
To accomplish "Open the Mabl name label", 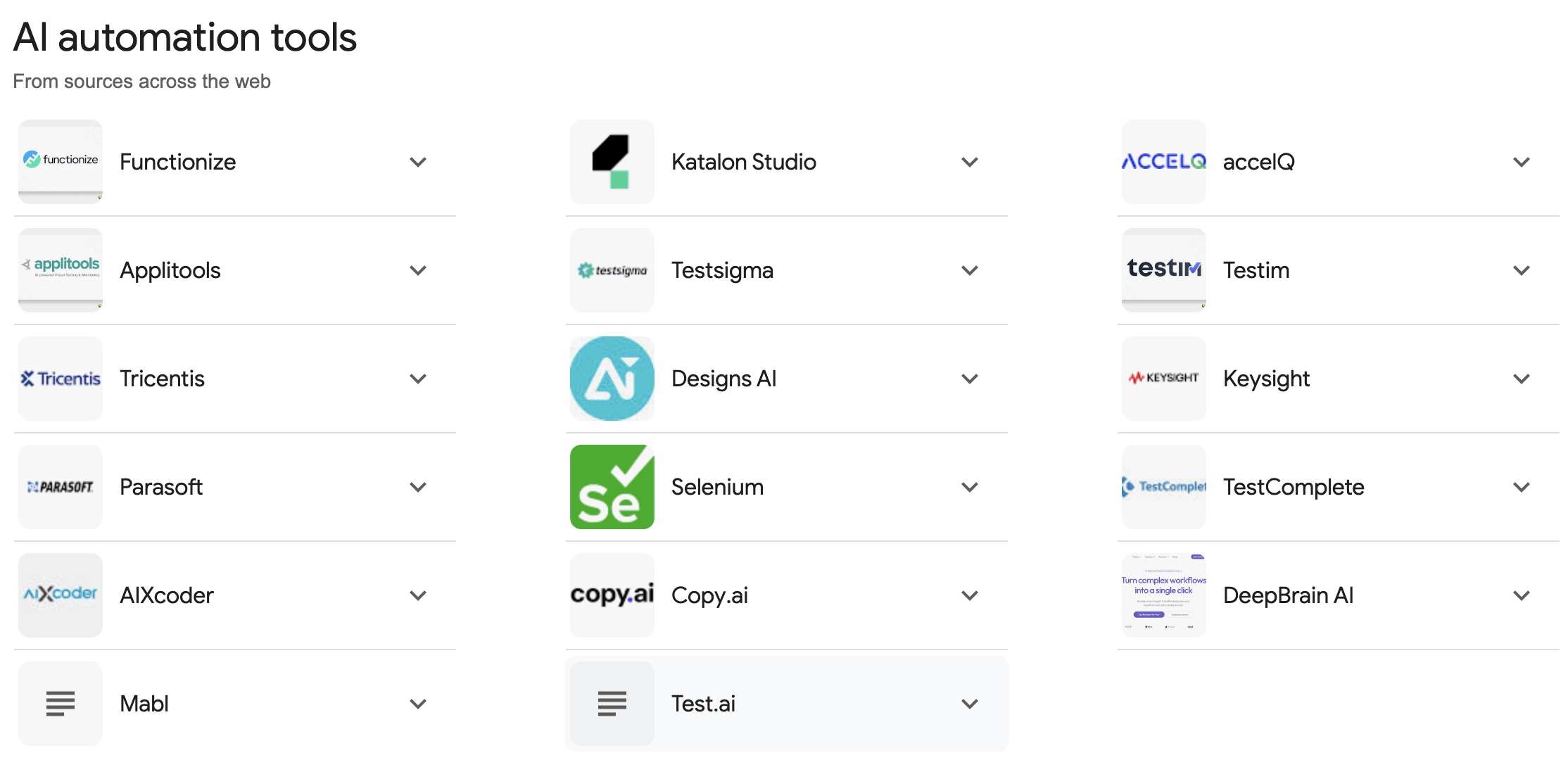I will [144, 704].
